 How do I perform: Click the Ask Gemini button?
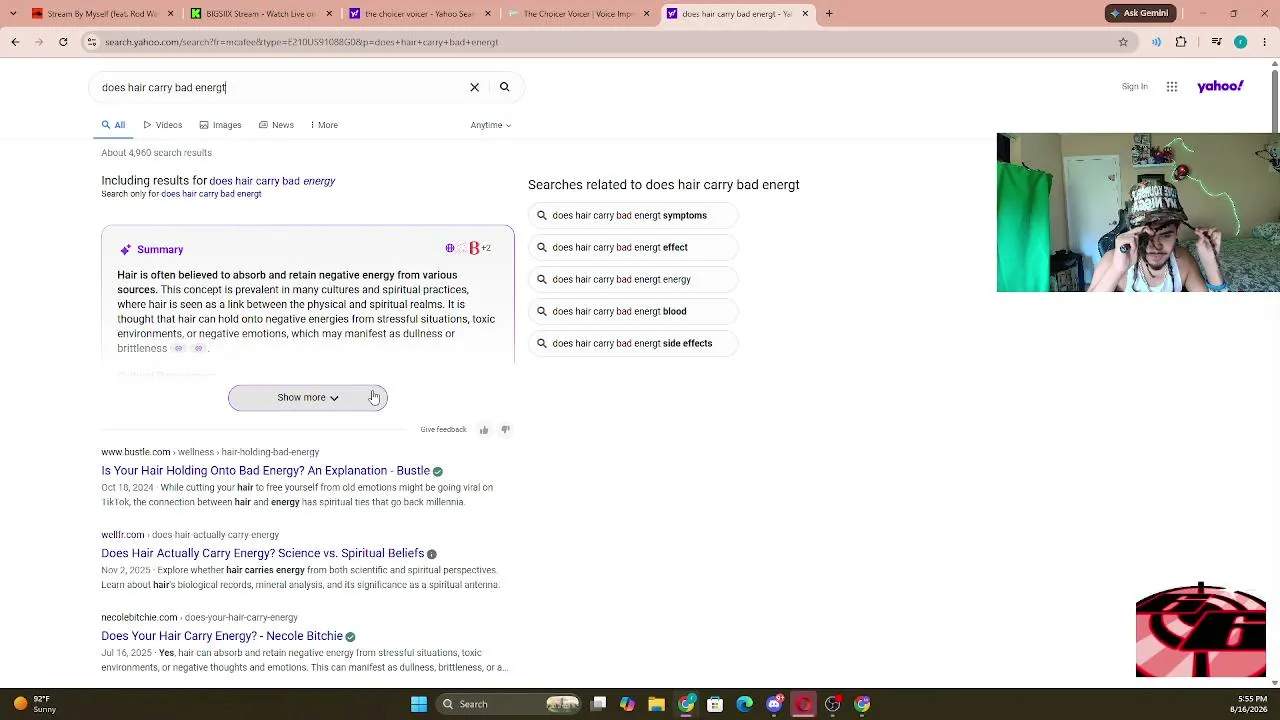[1140, 13]
